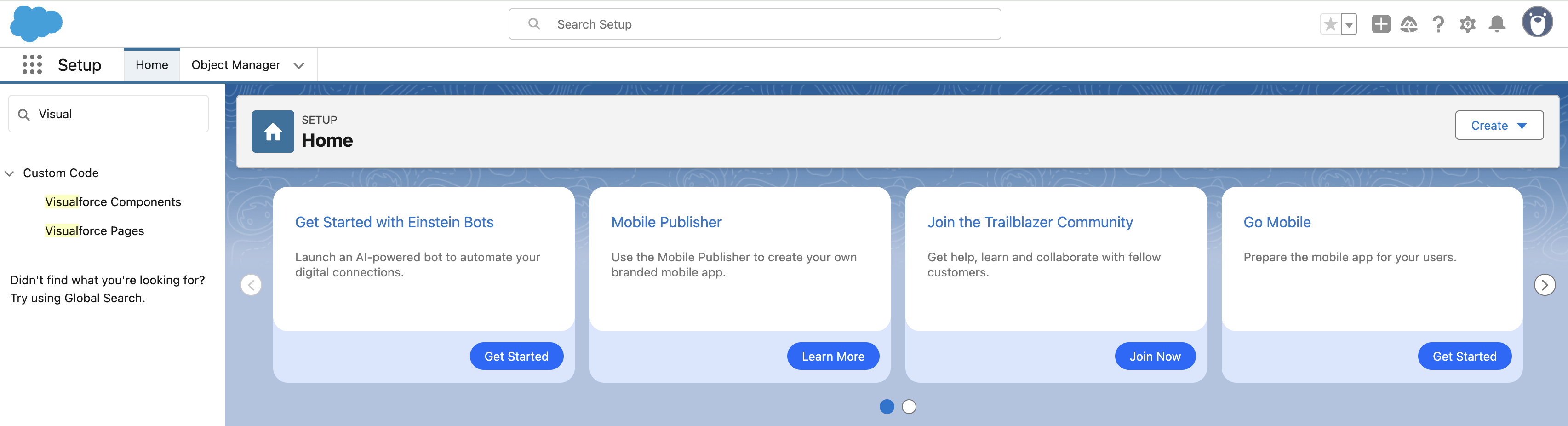Click the global quick-create plus icon
Image resolution: width=1568 pixels, height=426 pixels.
pos(1380,24)
